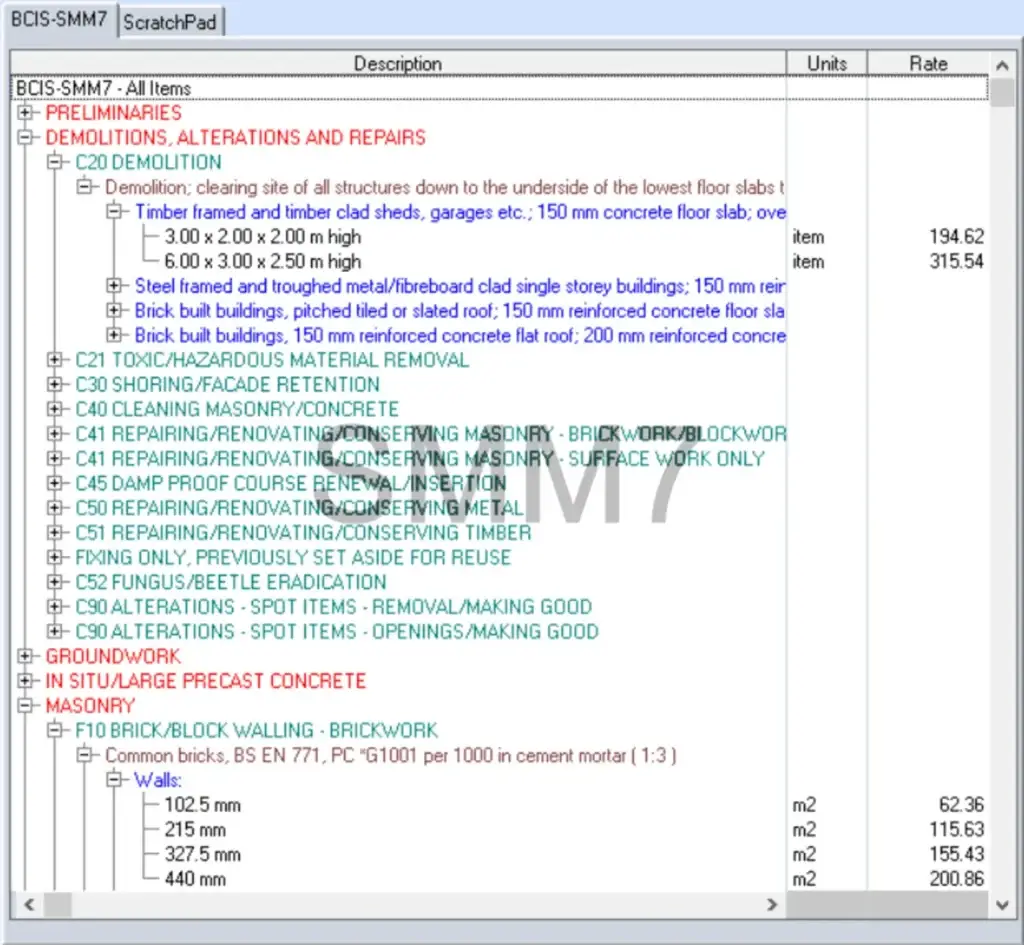Expand C41 masonry SURFACE WORK ONLY node
Image resolution: width=1024 pixels, height=945 pixels.
(x=56, y=459)
